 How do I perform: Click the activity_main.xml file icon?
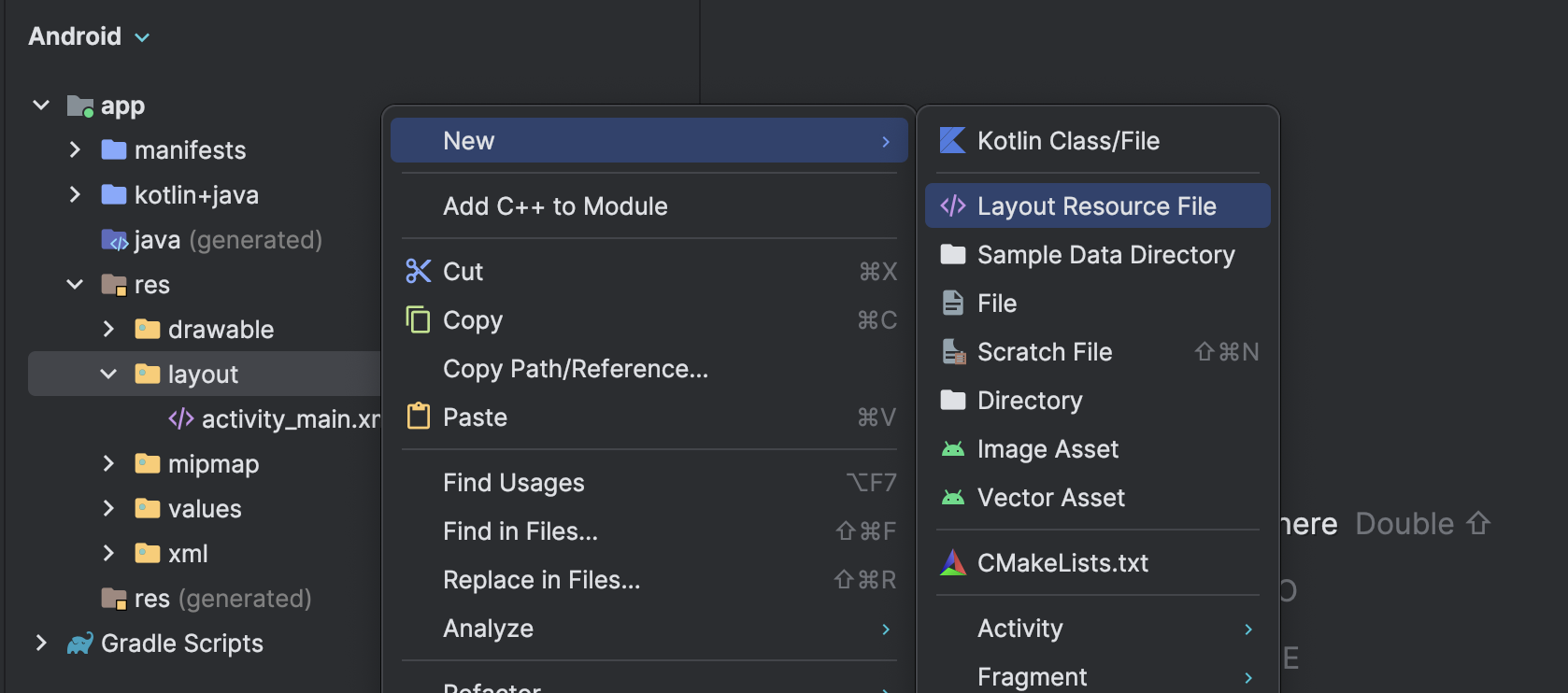(181, 418)
